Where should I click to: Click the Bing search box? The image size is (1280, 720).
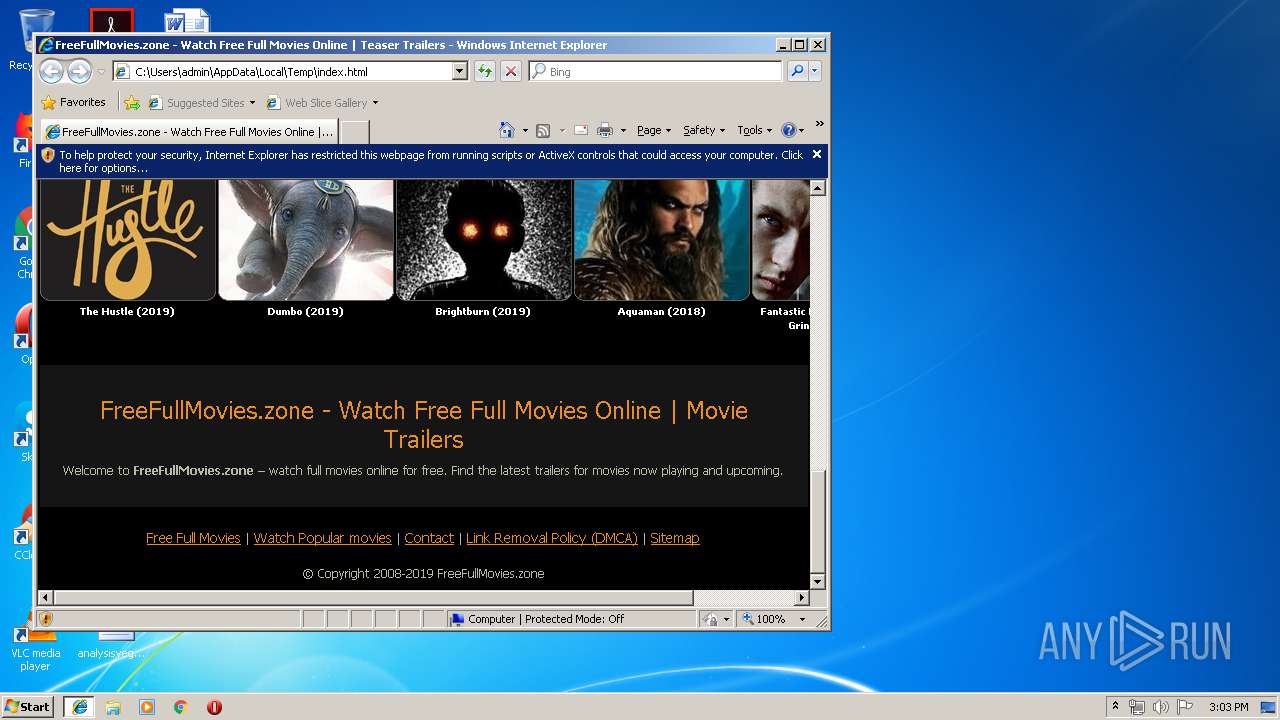click(x=655, y=72)
